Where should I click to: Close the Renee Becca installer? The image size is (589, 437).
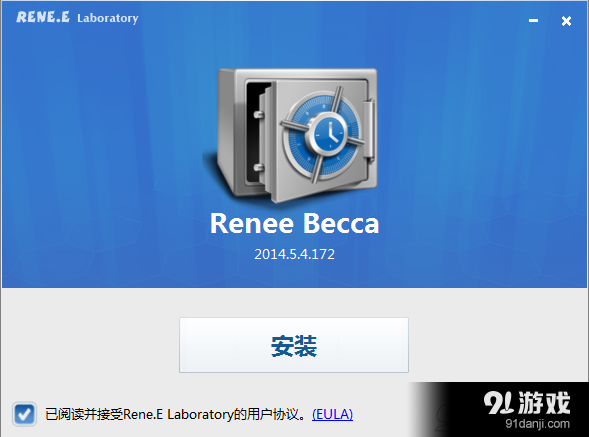tap(566, 21)
